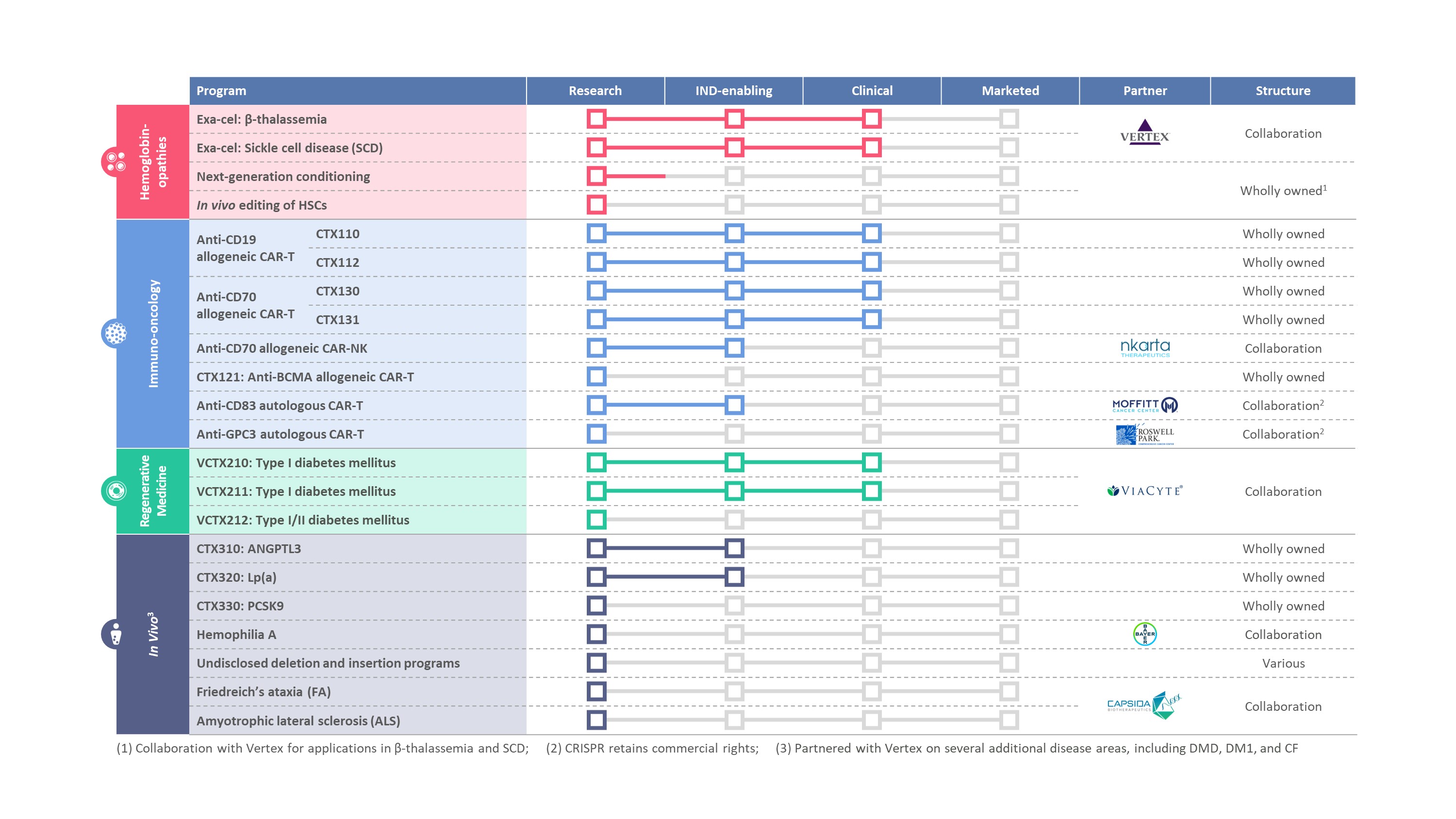This screenshot has height=819, width=1456.
Task: Select the Clinical column header
Action: [x=872, y=91]
